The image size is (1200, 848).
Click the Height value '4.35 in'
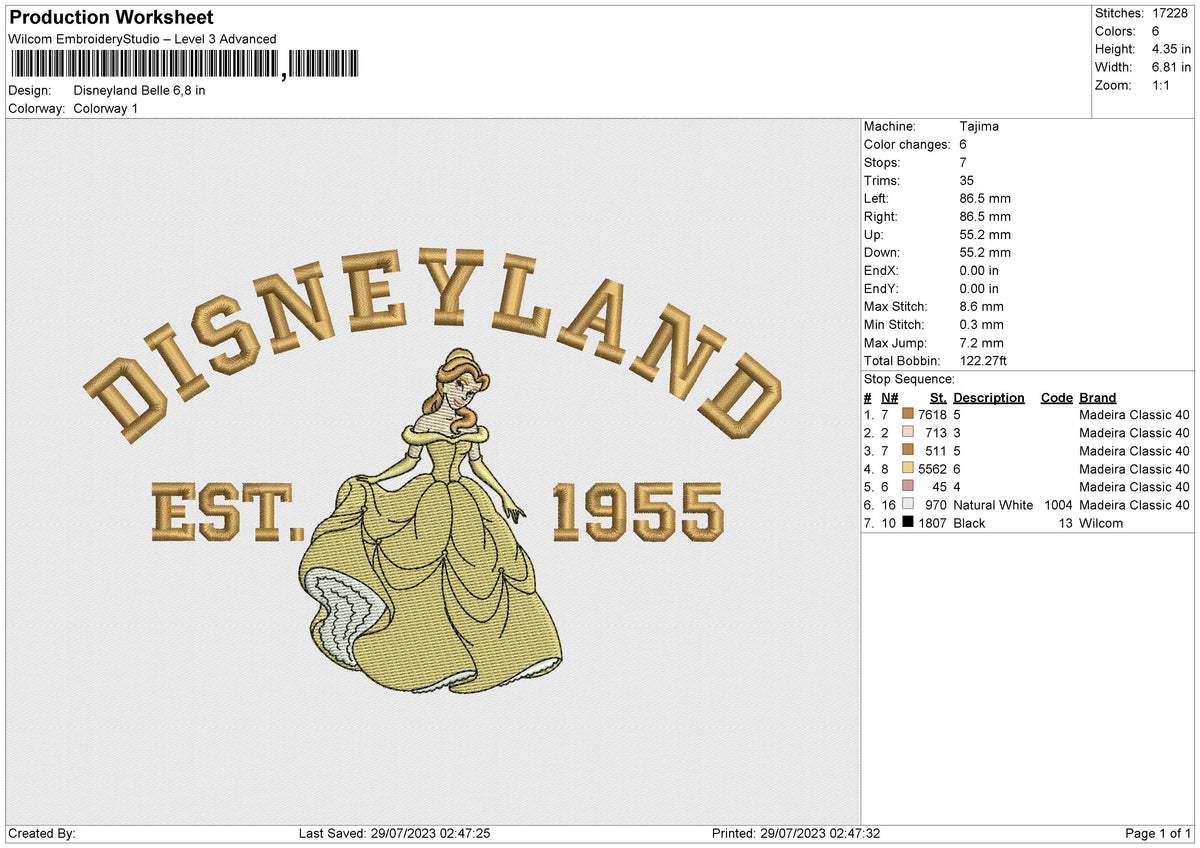[1170, 49]
